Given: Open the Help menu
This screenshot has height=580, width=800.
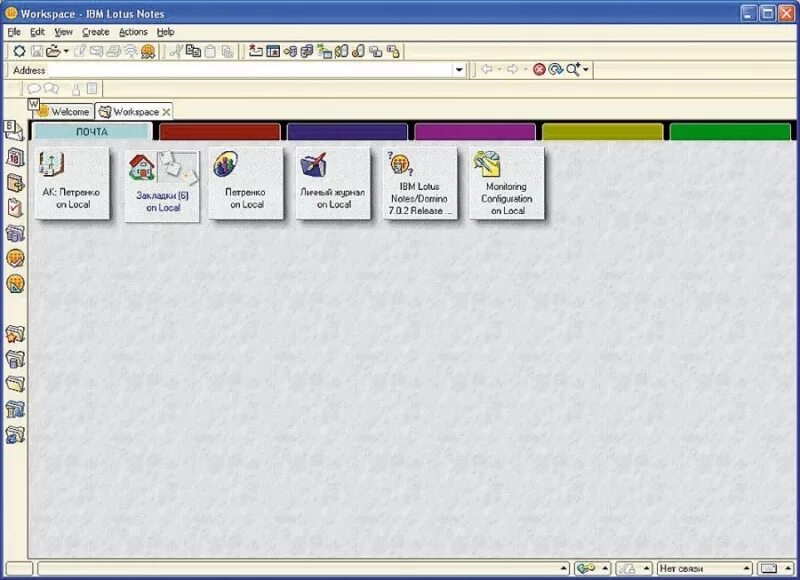Looking at the screenshot, I should 165,32.
